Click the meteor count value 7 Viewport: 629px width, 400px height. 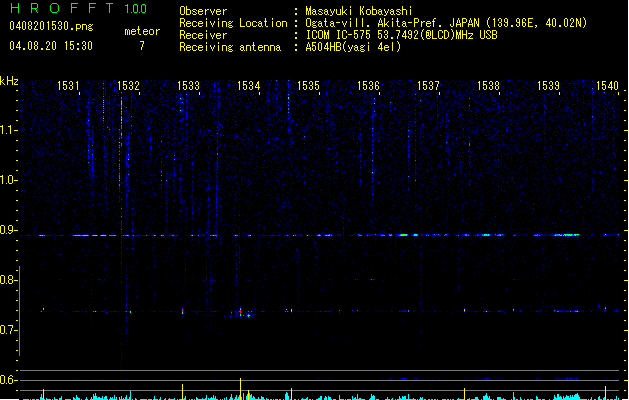pyautogui.click(x=142, y=46)
